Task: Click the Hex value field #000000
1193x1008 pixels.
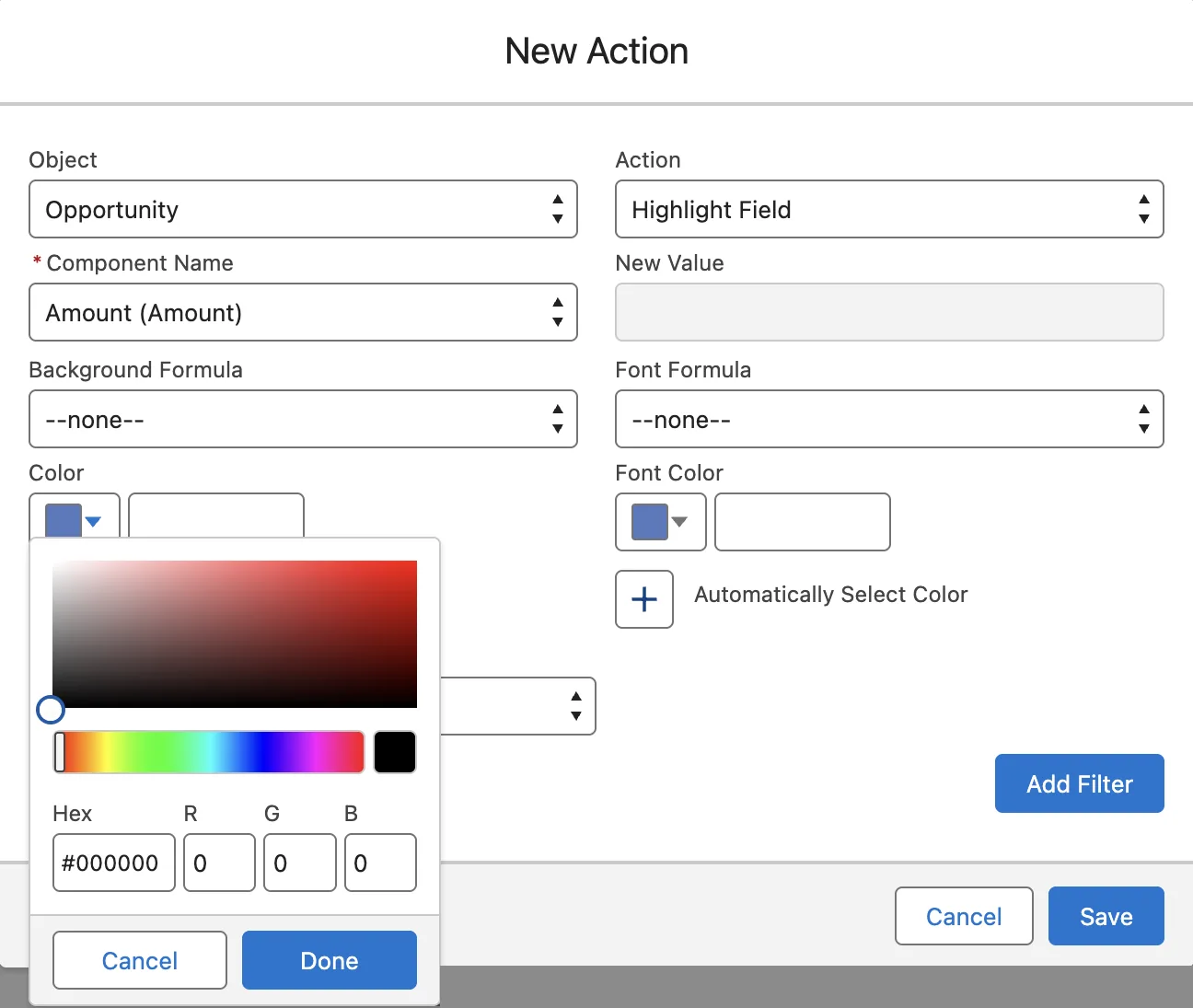Action: click(114, 863)
